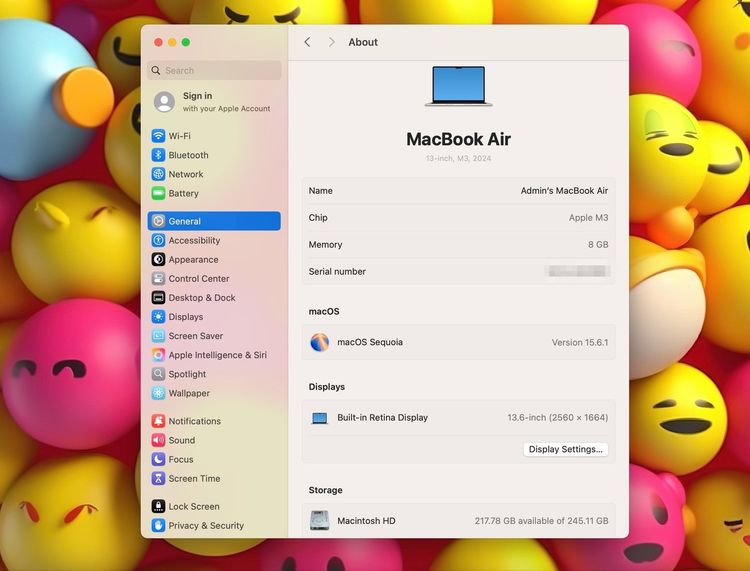Open Control Center icon

tap(158, 278)
